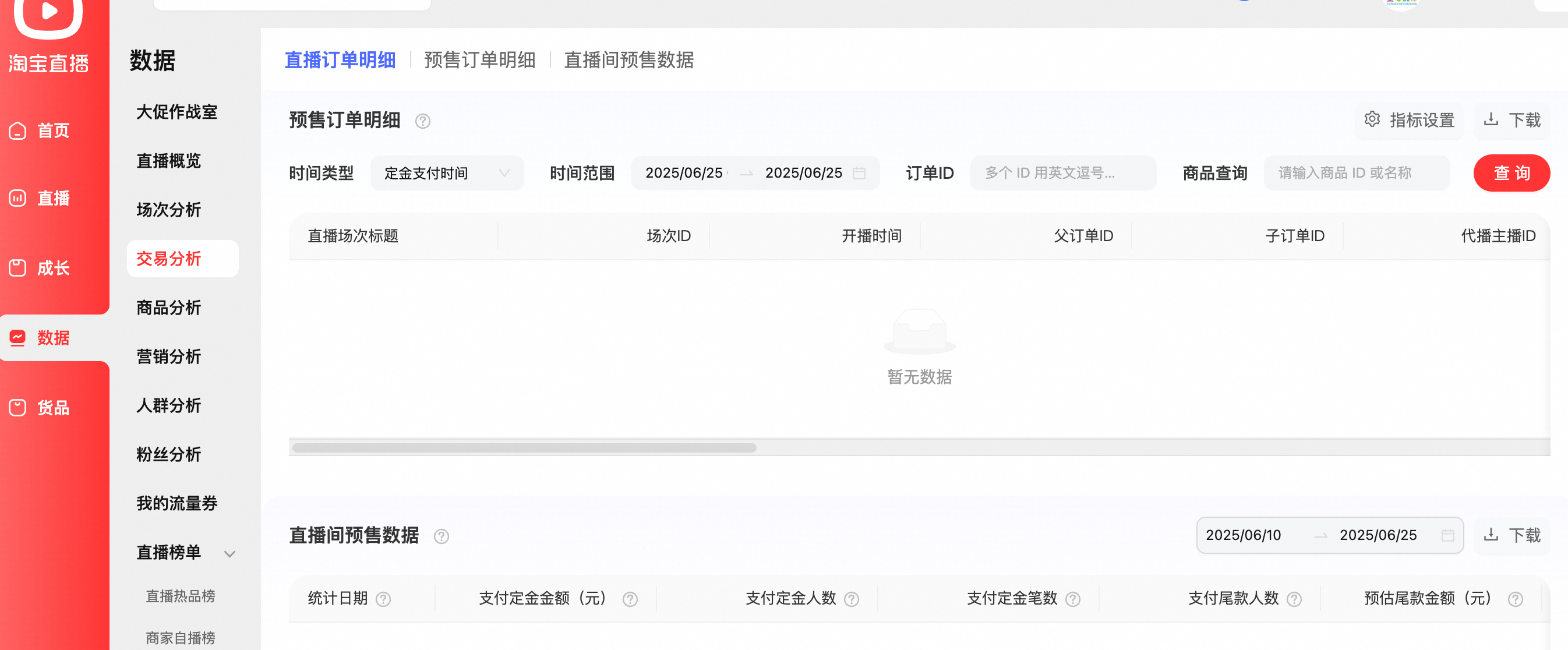Go to the 直播 sidebar section
This screenshot has width=1568, height=650.
pyautogui.click(x=40, y=199)
